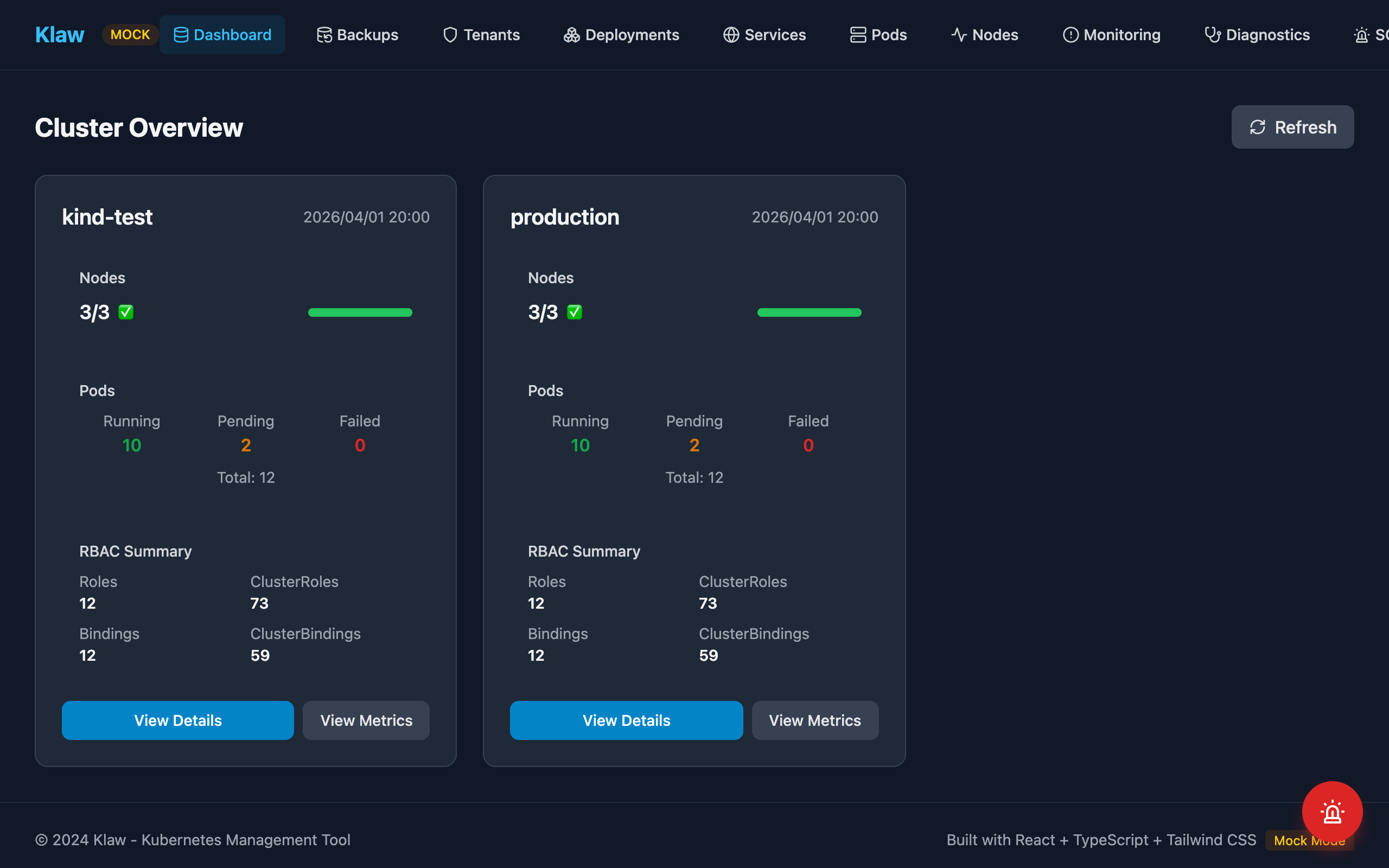Click the kind-test nodes green progress bar
The height and width of the screenshot is (868, 1389).
tap(360, 312)
